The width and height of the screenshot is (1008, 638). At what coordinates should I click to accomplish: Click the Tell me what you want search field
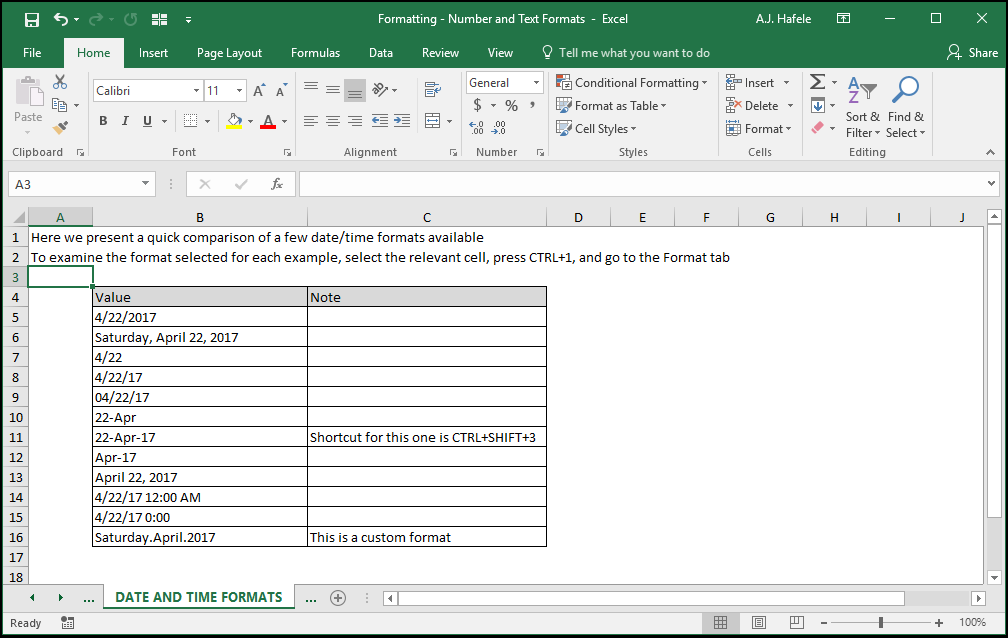tap(627, 53)
